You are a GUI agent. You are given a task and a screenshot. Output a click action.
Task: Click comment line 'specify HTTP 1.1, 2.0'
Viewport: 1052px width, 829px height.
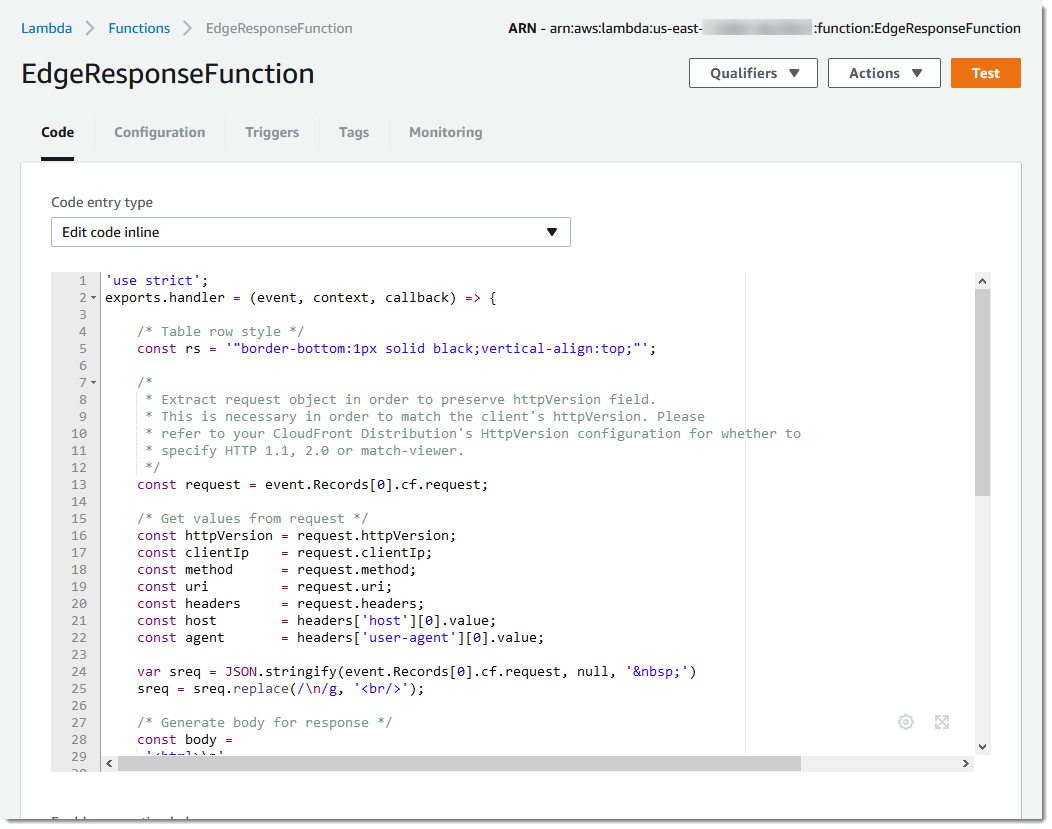[x=305, y=451]
